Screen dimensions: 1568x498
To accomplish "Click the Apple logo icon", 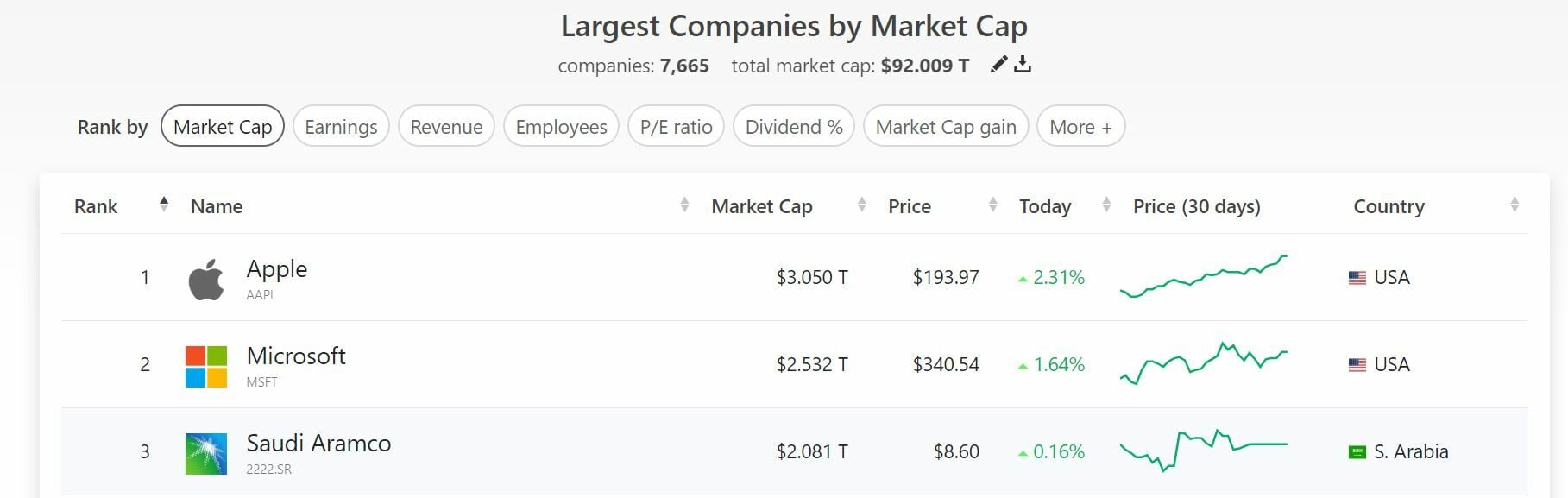I will coord(206,279).
